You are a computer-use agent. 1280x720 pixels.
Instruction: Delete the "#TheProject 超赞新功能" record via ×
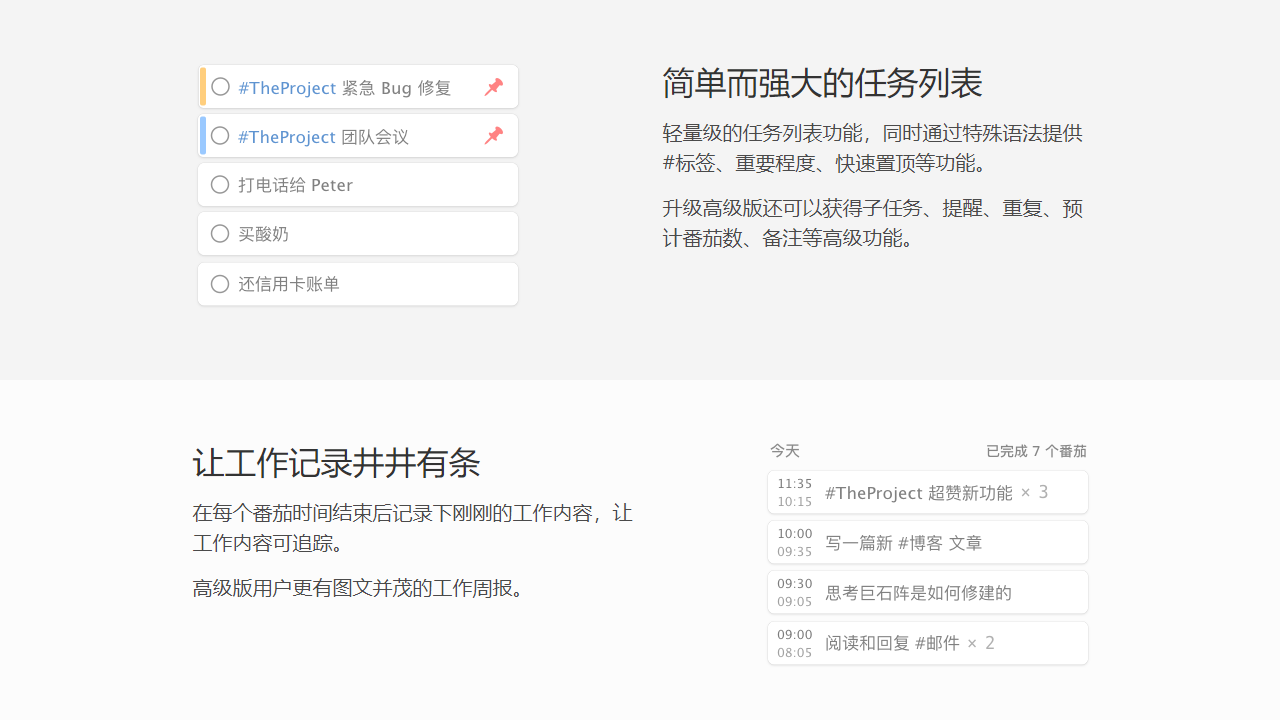pyautogui.click(x=1024, y=492)
